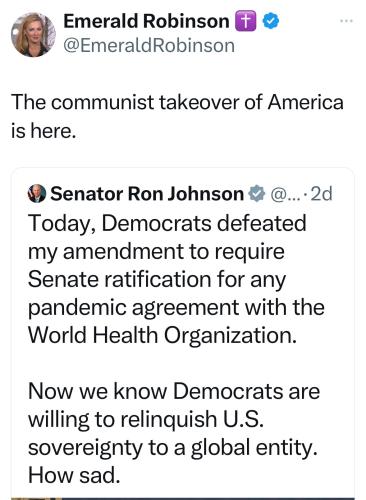Screen dimensions: 366x500
Task: Click the 'sovereignty to a global entity' line
Action: tap(172, 447)
